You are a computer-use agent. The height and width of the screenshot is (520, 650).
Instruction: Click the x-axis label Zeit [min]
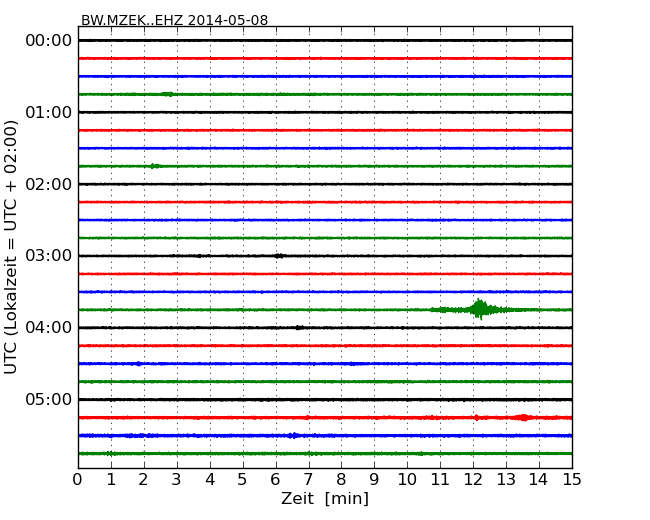point(324,499)
